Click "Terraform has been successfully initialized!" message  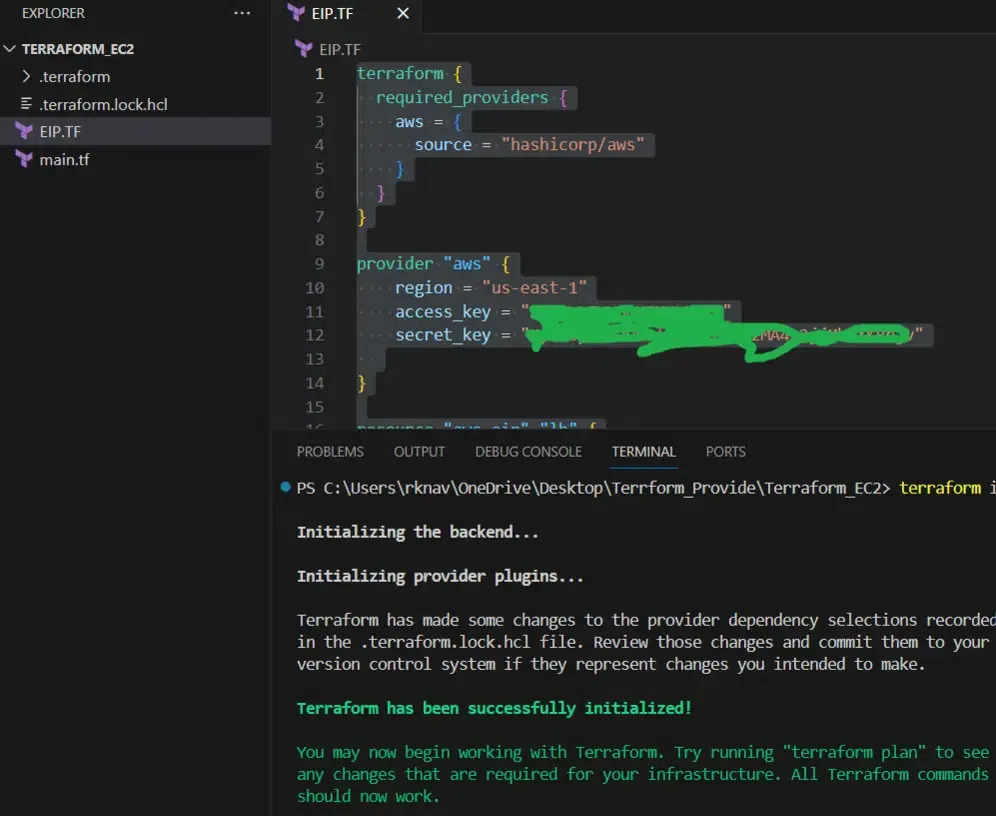pos(494,709)
